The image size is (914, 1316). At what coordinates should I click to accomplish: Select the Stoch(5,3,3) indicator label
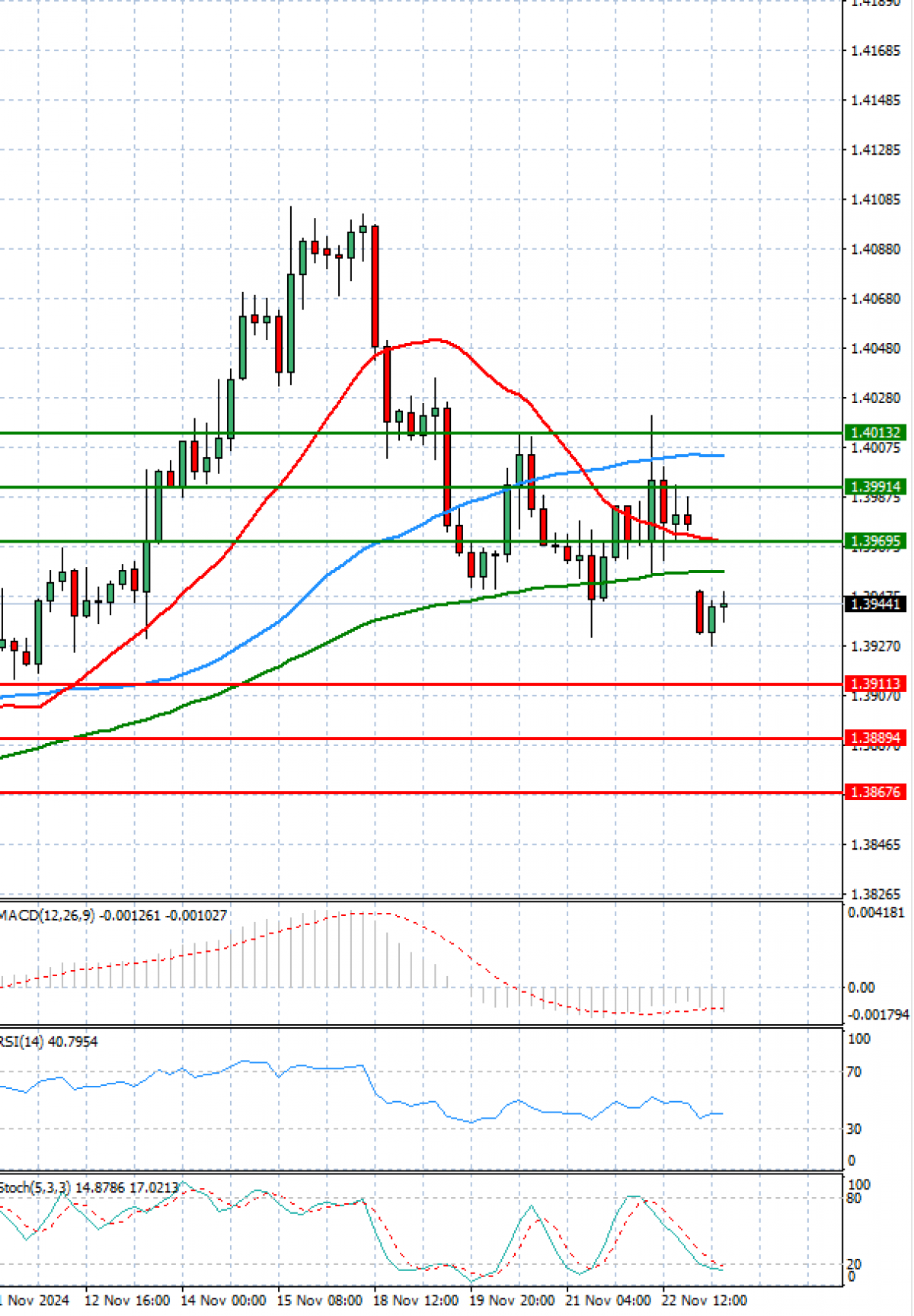[x=89, y=1188]
